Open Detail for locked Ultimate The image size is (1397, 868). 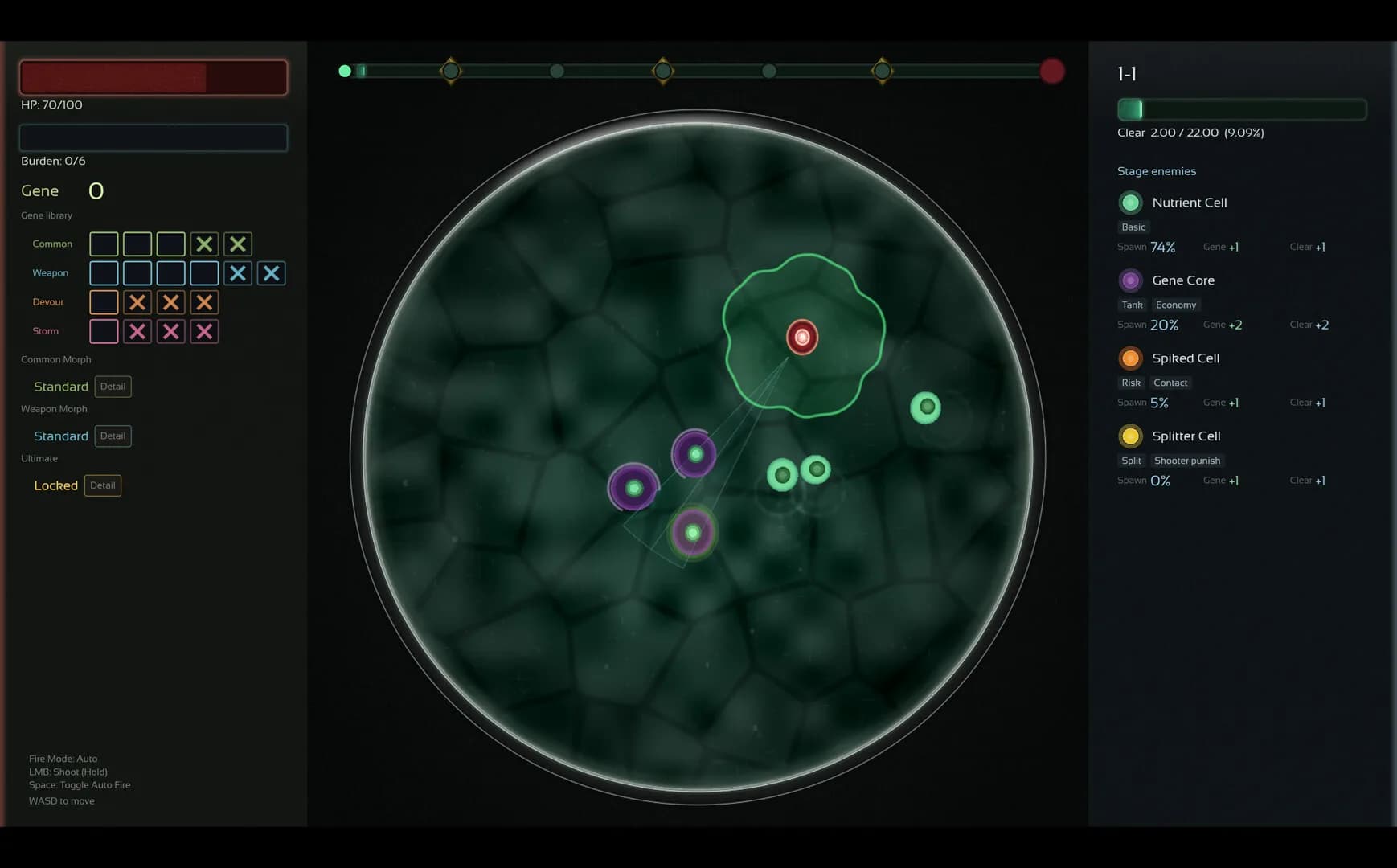(x=103, y=485)
